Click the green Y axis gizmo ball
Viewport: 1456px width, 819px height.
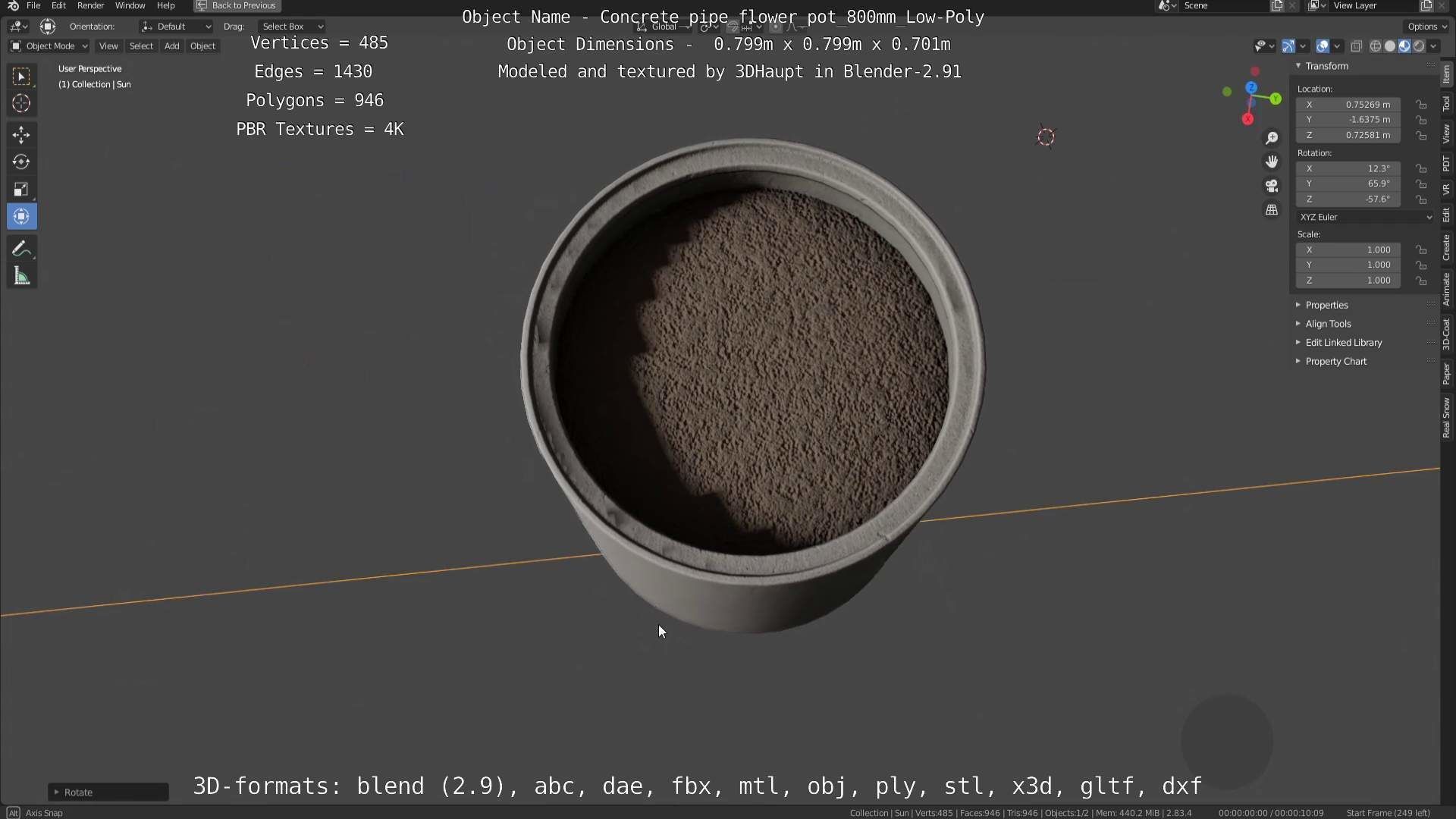1276,99
